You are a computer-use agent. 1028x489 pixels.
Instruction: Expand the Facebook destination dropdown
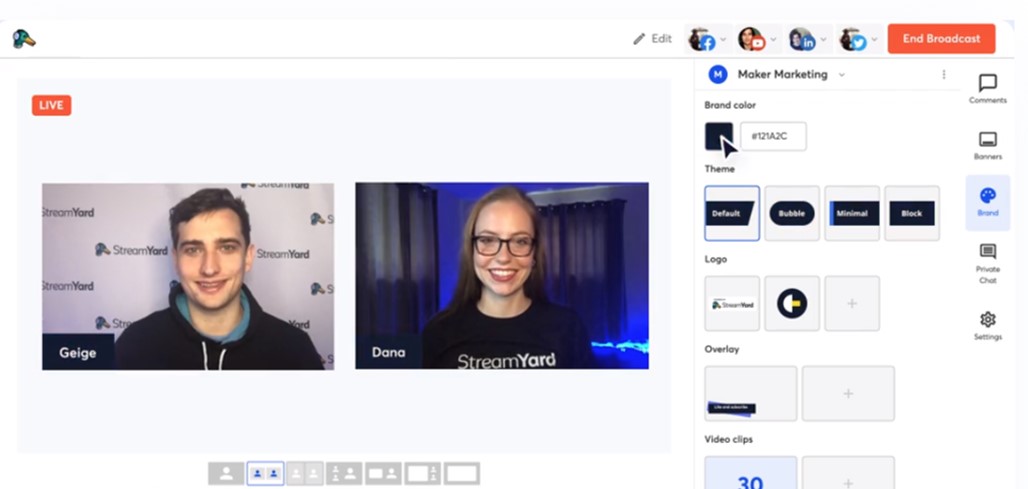[723, 40]
